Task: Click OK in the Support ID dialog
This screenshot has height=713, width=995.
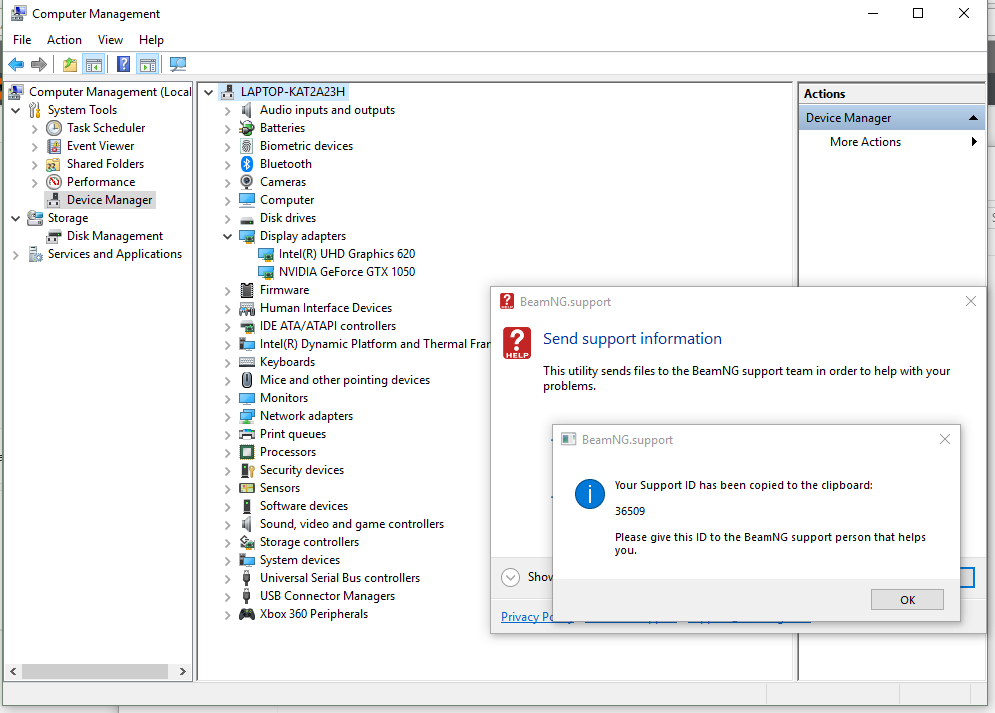Action: click(x=907, y=599)
